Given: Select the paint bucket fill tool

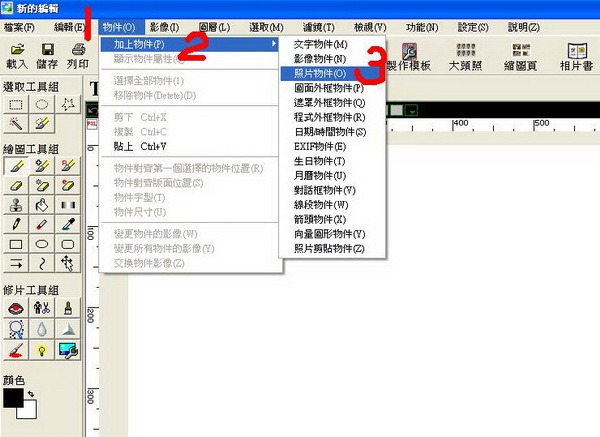Looking at the screenshot, I should (x=42, y=205).
